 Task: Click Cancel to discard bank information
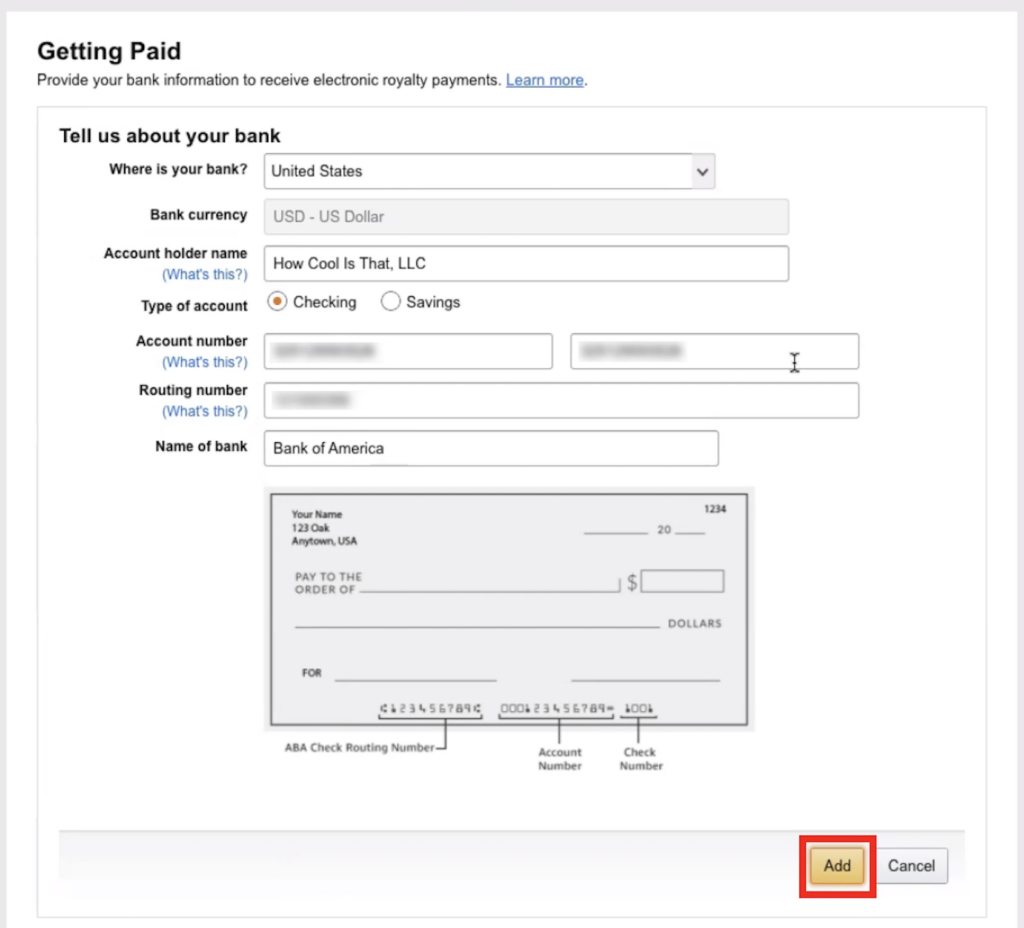tap(911, 866)
